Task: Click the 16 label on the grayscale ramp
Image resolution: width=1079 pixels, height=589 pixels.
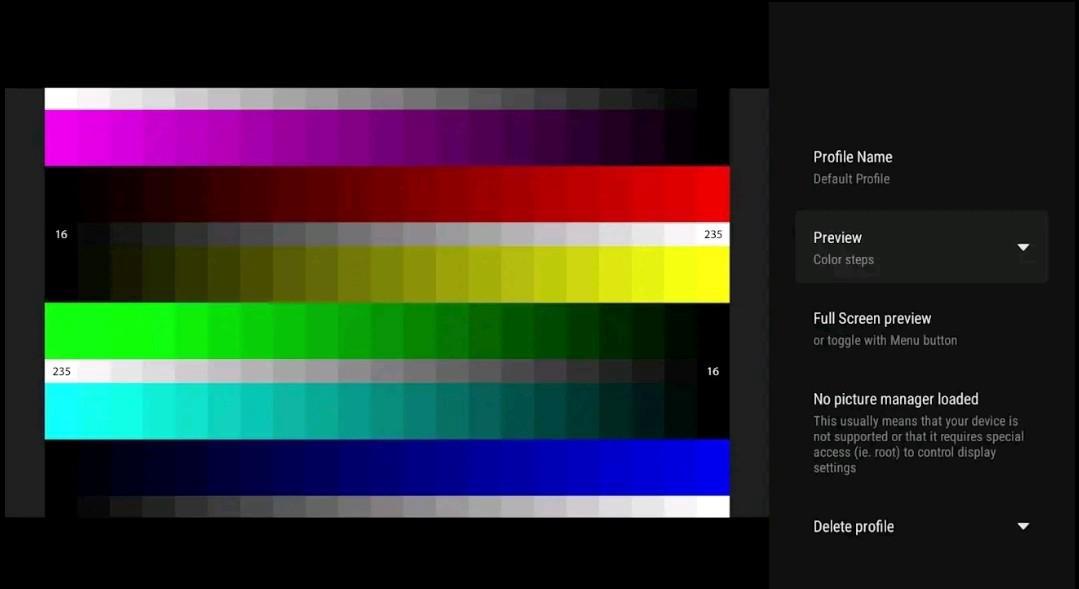Action: (61, 233)
